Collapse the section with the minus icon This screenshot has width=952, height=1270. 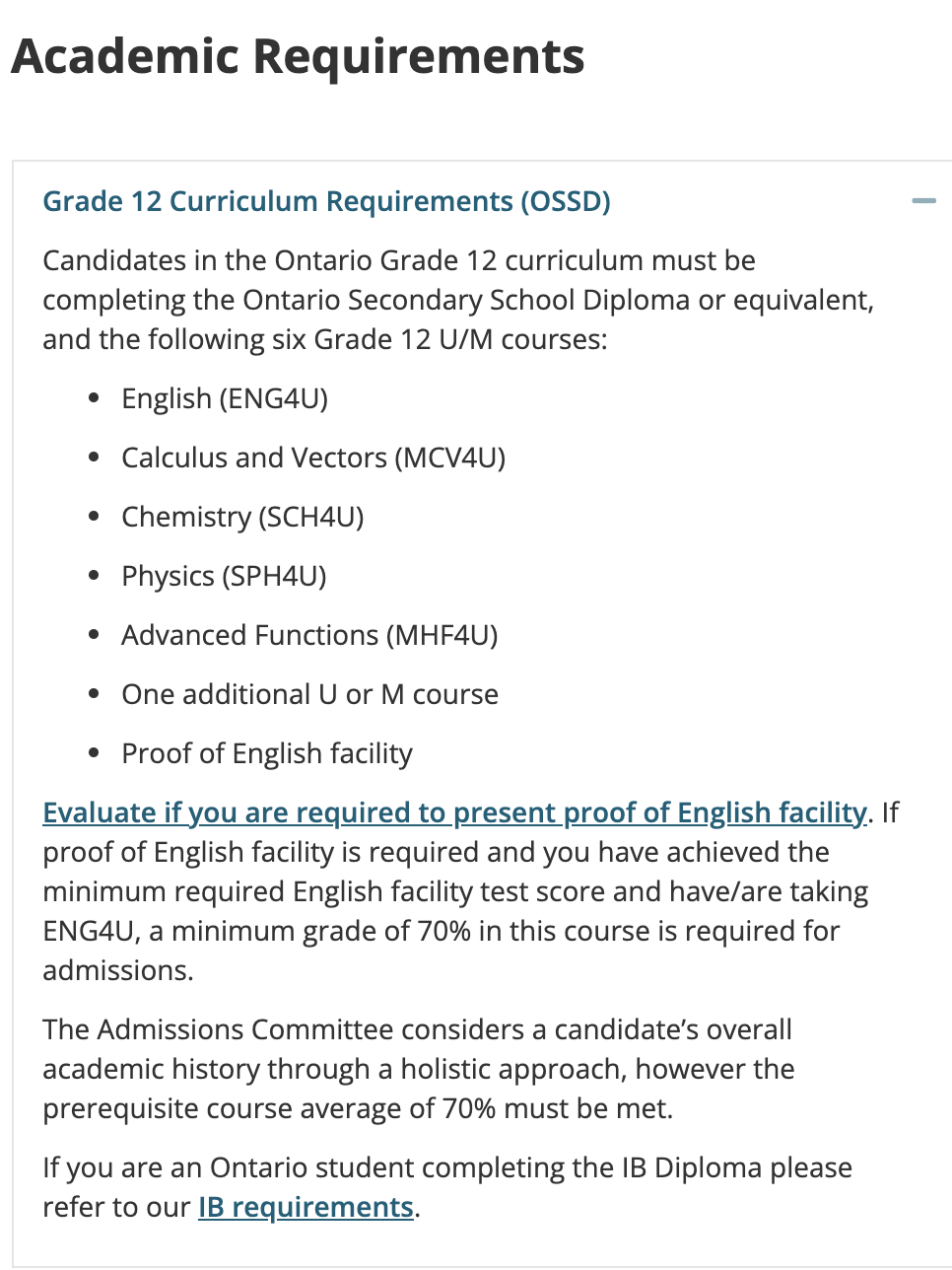(x=923, y=201)
